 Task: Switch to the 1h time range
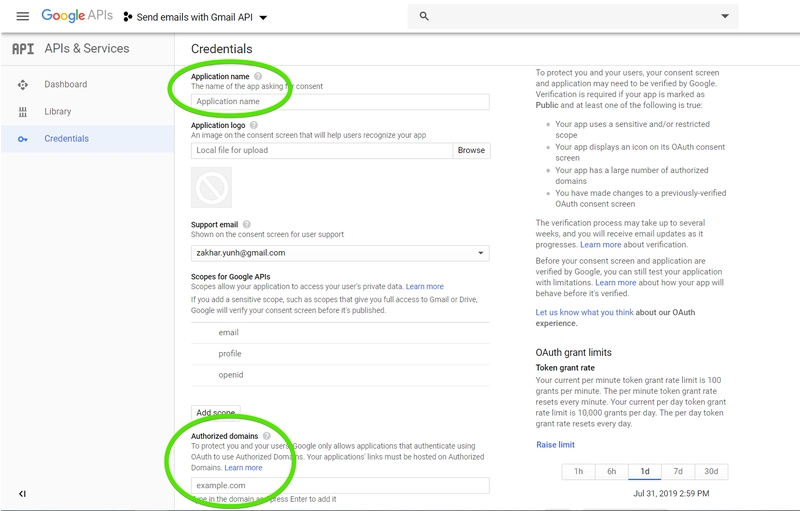pos(578,471)
